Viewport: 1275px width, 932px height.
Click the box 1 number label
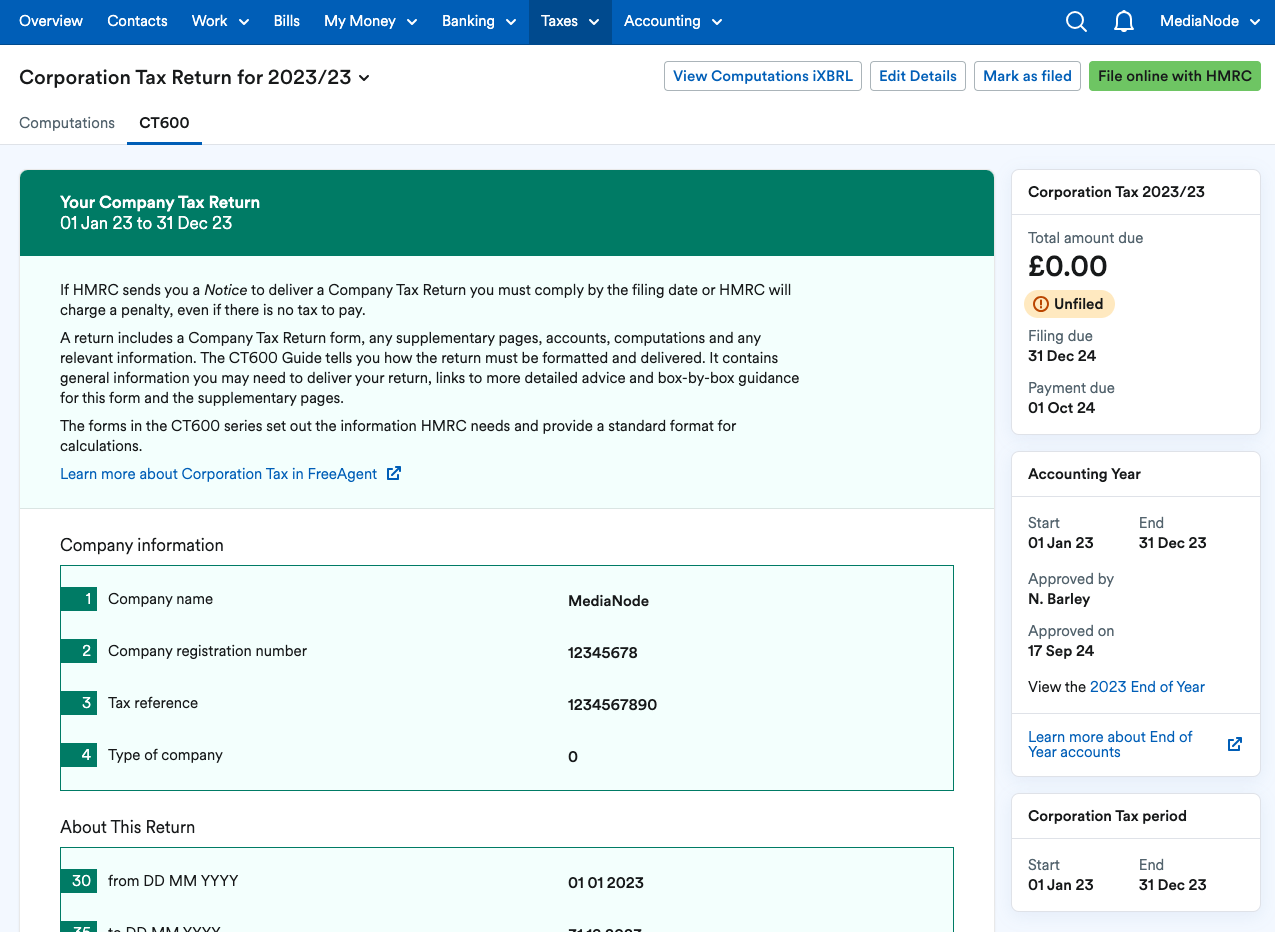78,599
